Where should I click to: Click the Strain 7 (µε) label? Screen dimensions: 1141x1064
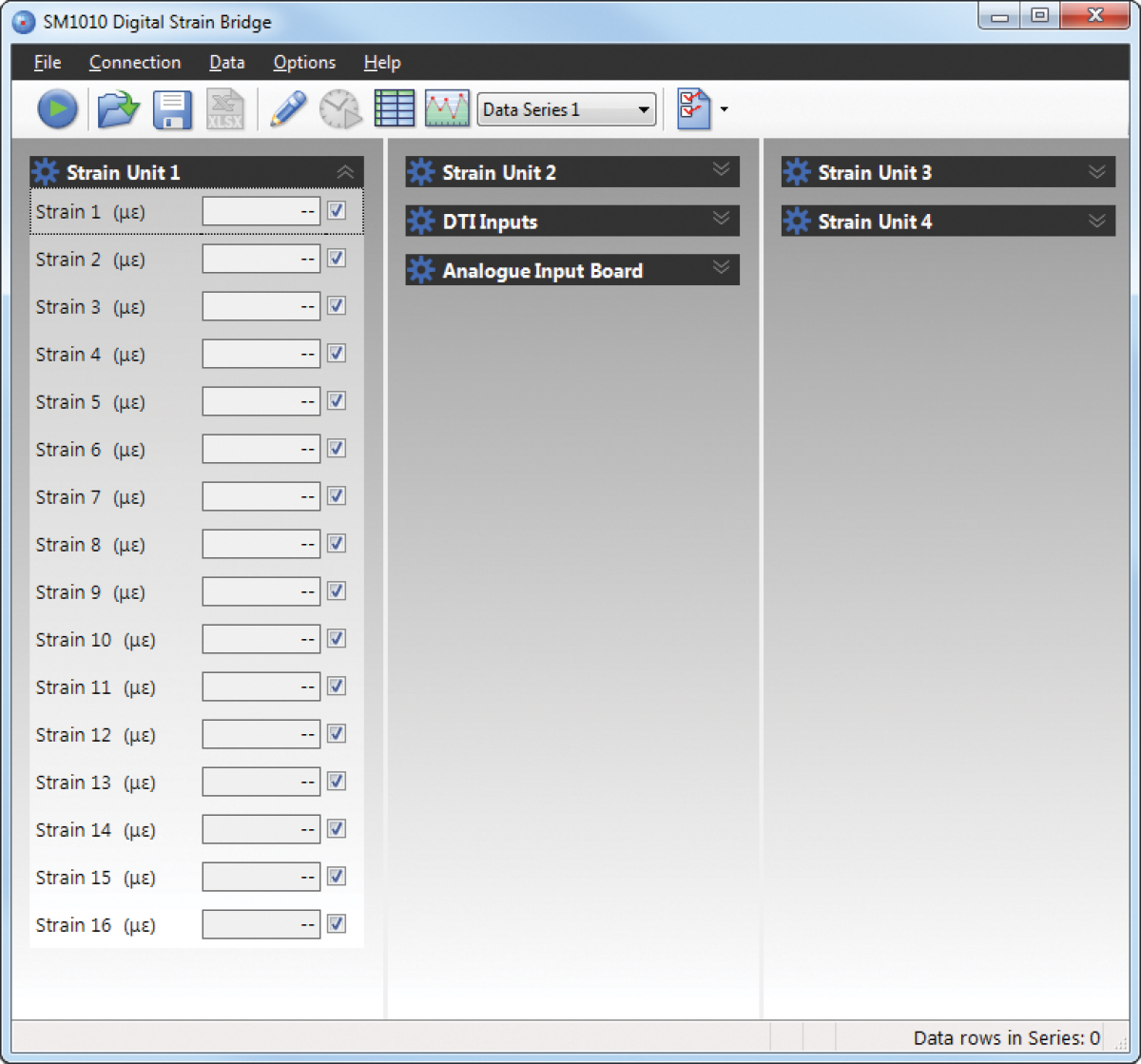[90, 497]
